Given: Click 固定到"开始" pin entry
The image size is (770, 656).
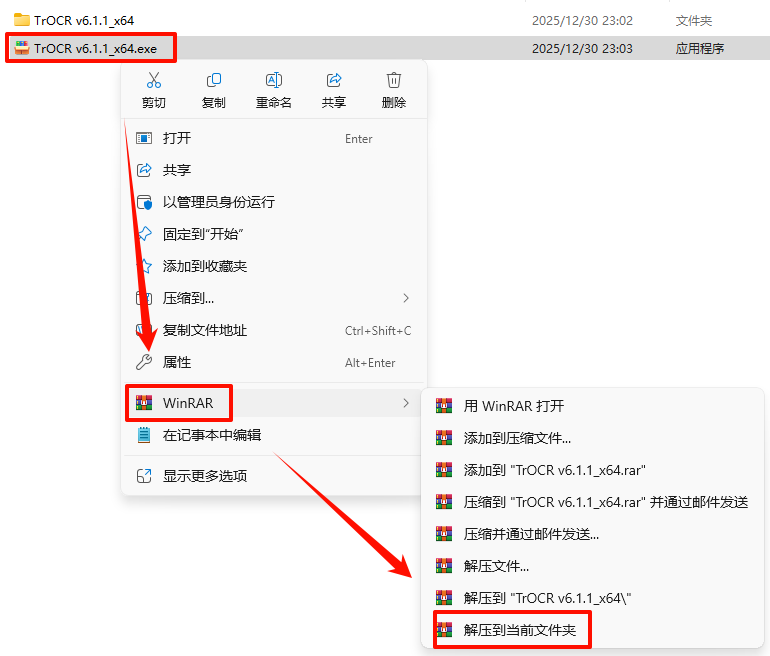Looking at the screenshot, I should 274,234.
